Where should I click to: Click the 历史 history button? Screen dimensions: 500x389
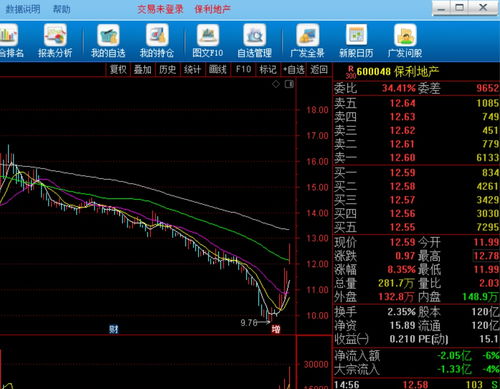(x=167, y=69)
